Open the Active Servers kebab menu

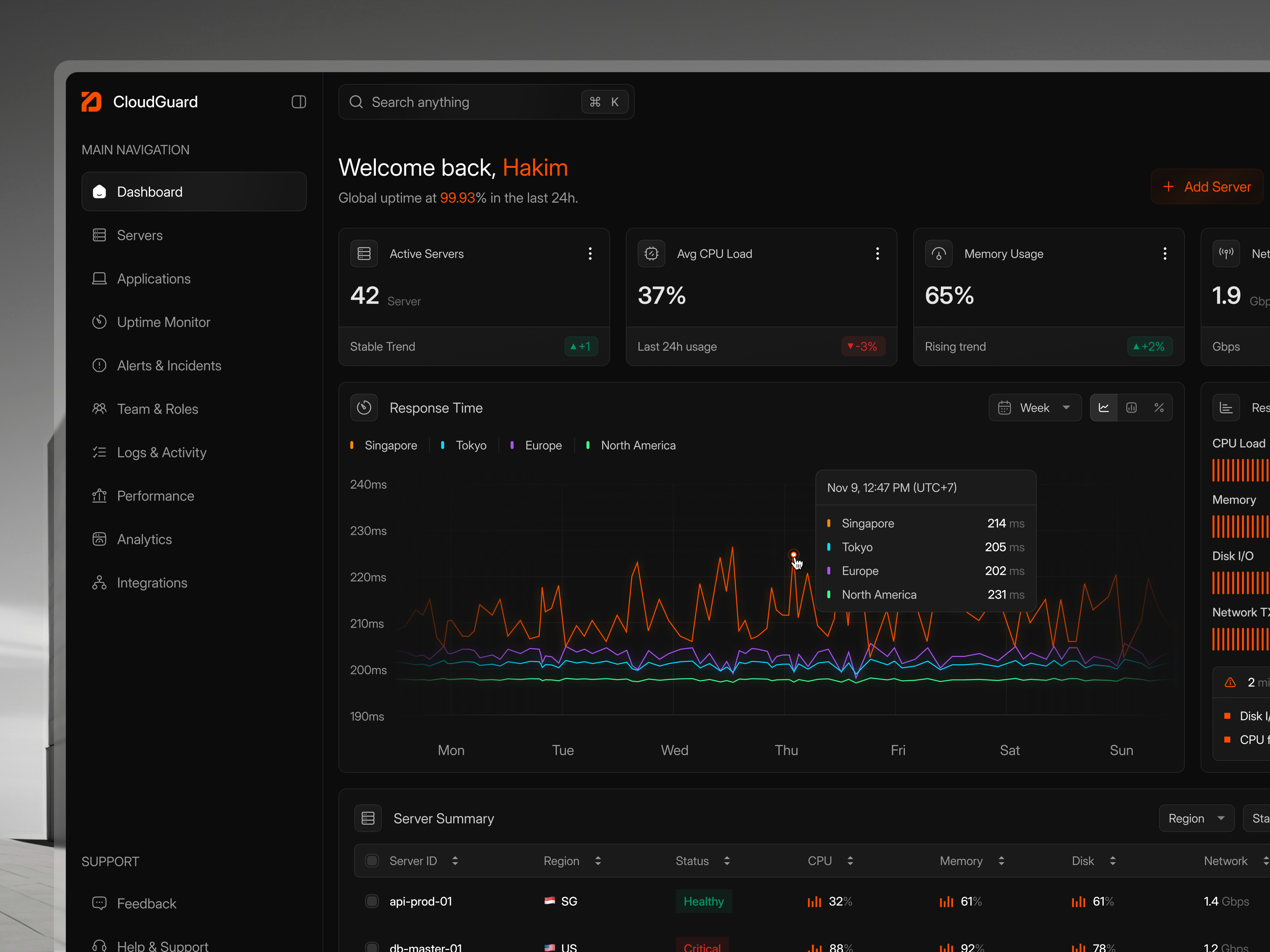pyautogui.click(x=590, y=253)
